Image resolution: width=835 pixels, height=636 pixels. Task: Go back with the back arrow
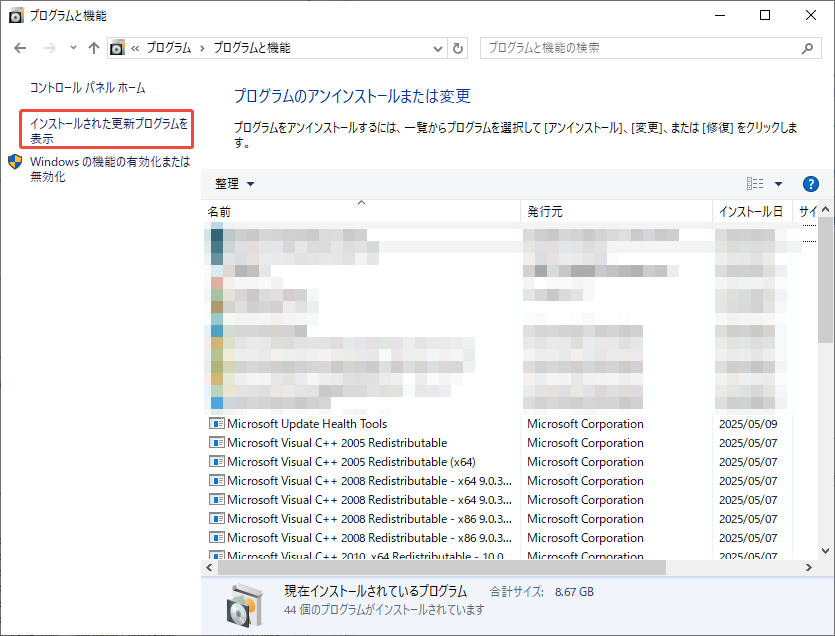[20, 48]
